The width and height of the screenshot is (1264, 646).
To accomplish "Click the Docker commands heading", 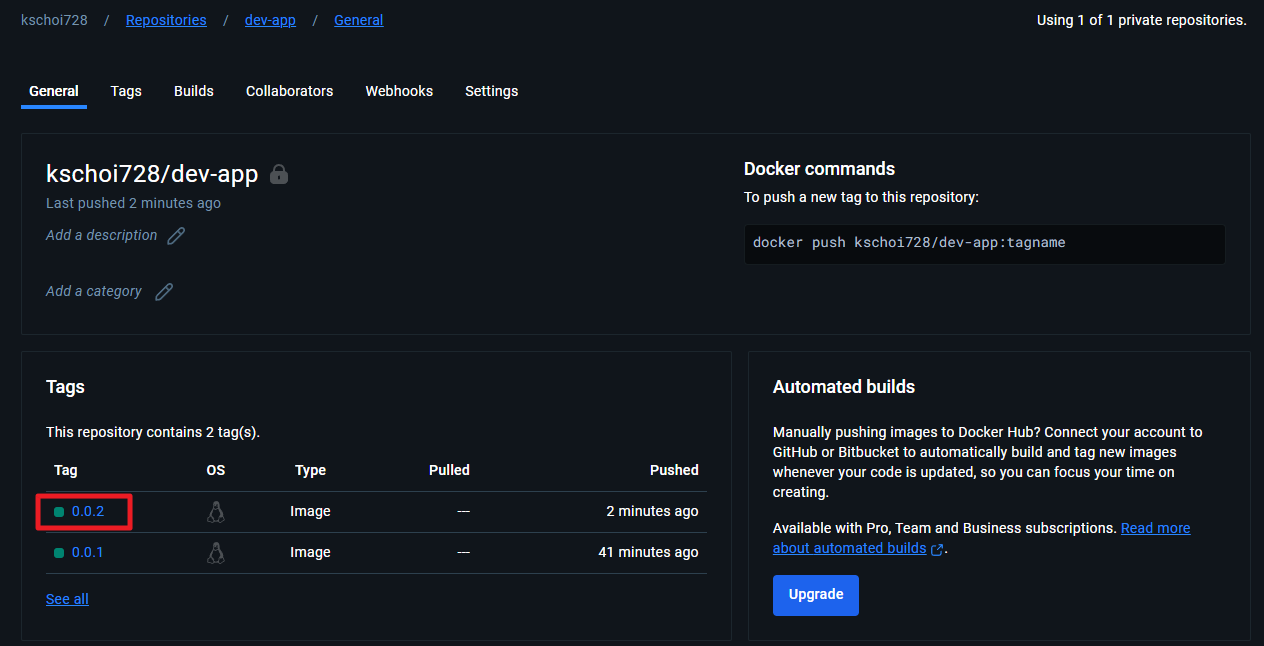I will pyautogui.click(x=820, y=169).
